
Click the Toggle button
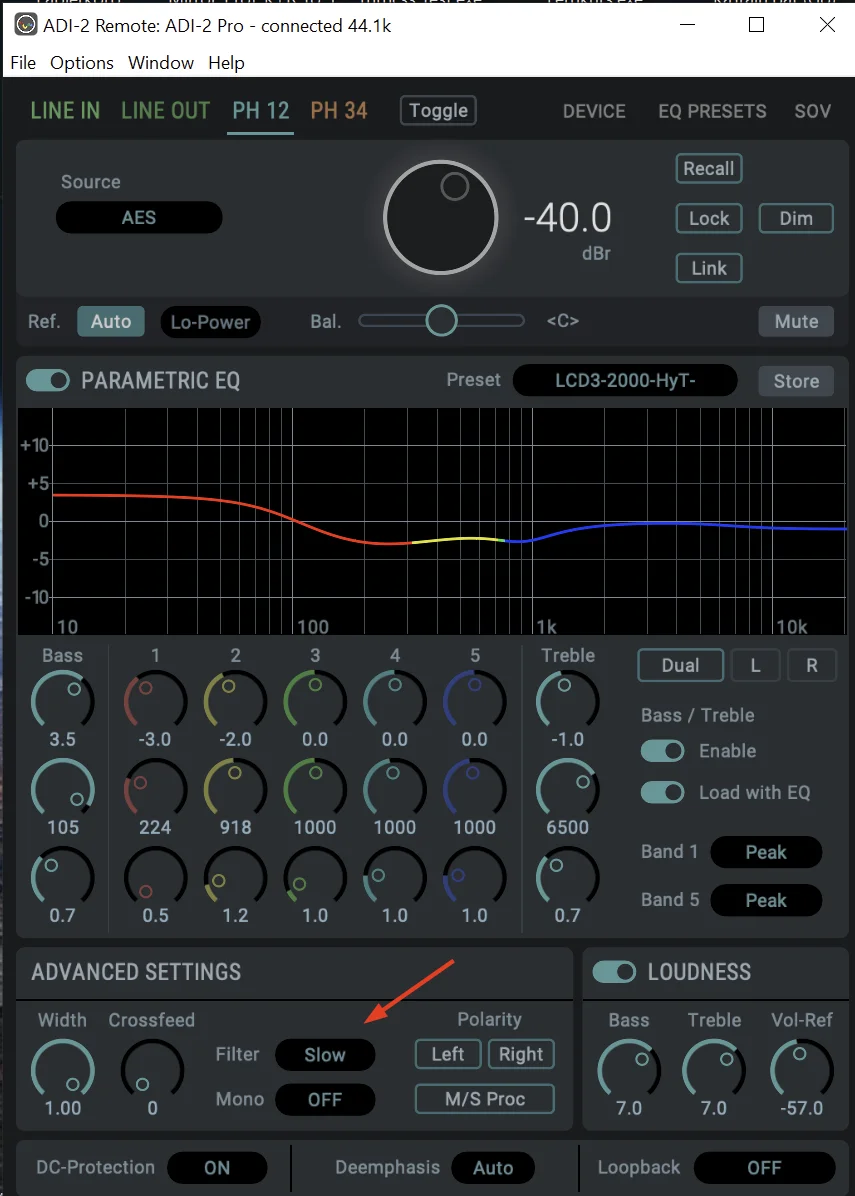pos(439,111)
